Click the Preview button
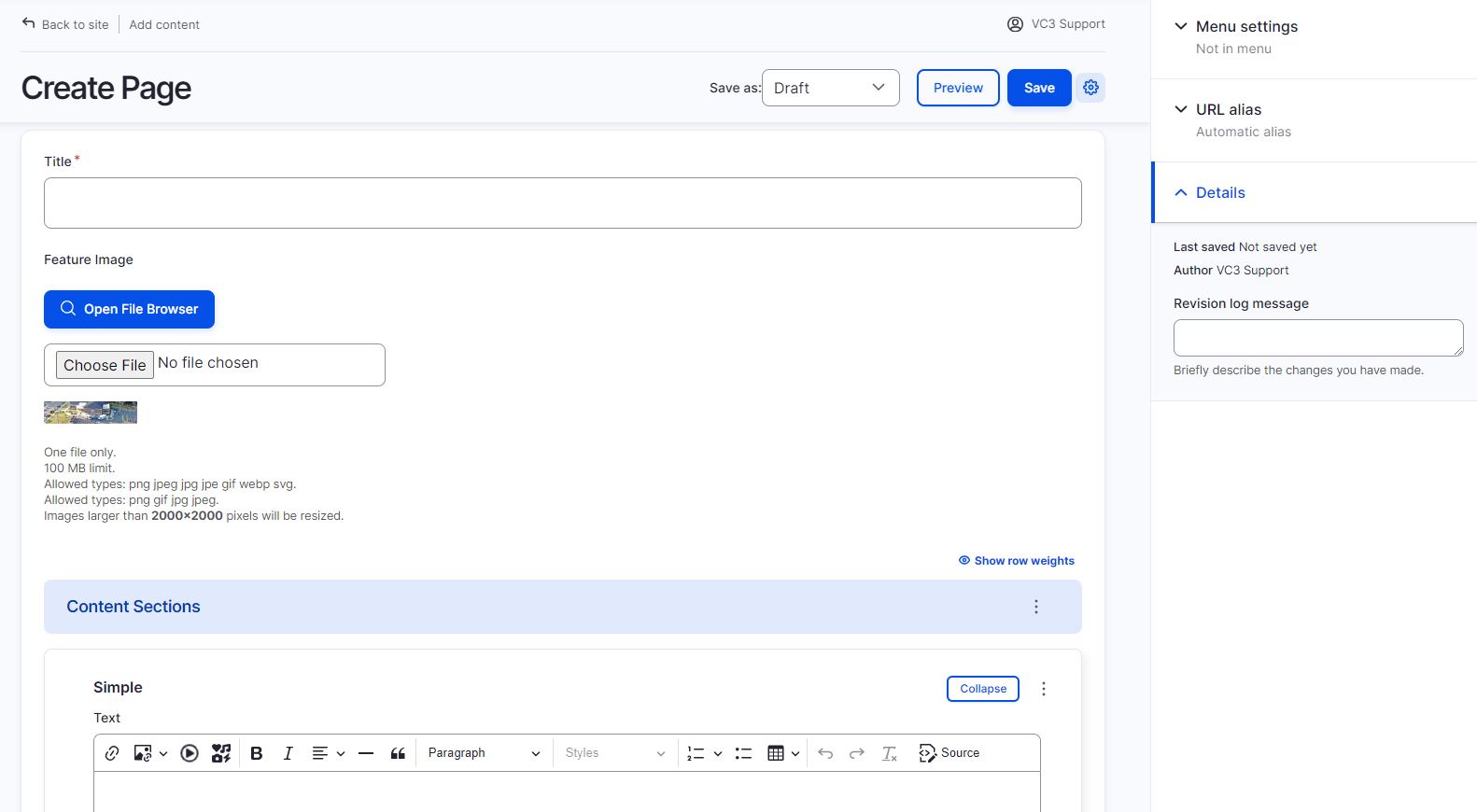The height and width of the screenshot is (812, 1477). click(x=958, y=88)
